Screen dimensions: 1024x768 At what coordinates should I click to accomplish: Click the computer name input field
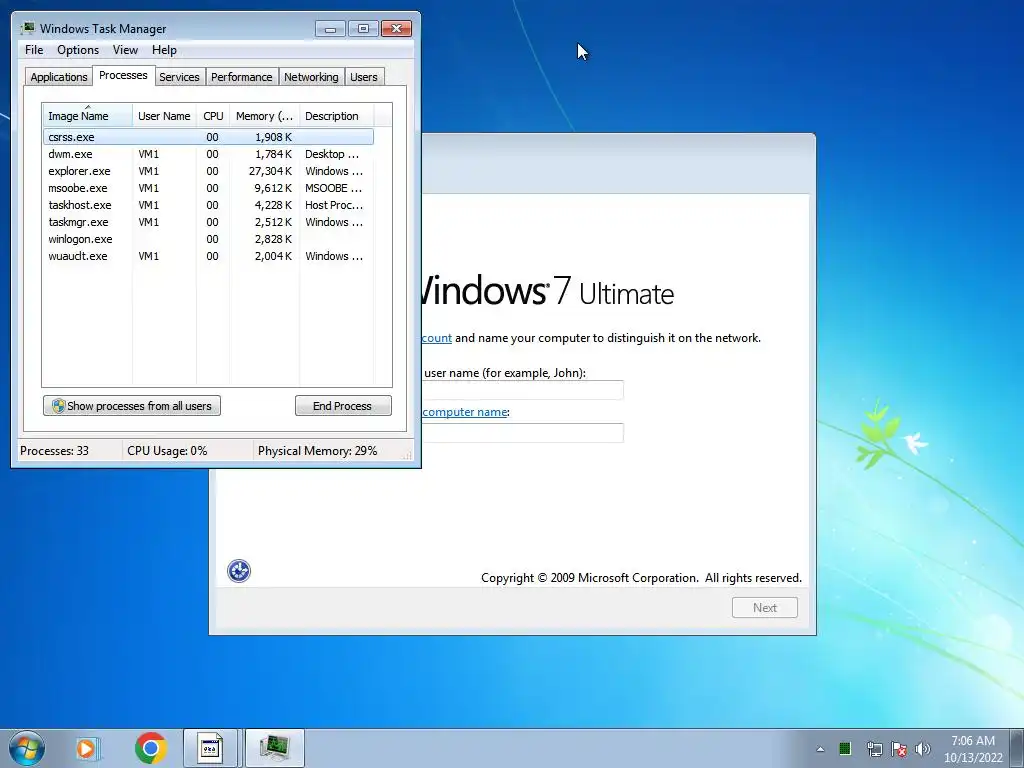522,432
